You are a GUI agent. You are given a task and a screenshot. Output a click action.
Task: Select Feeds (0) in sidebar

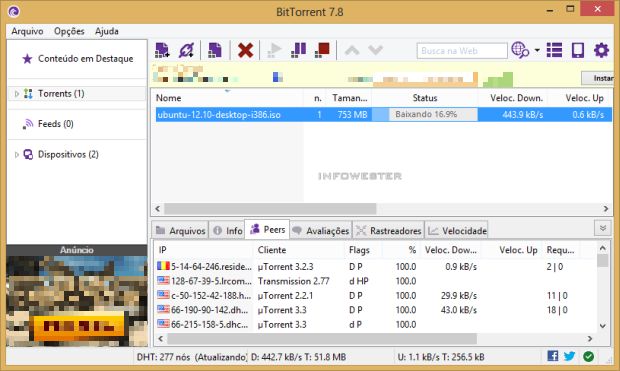55,124
